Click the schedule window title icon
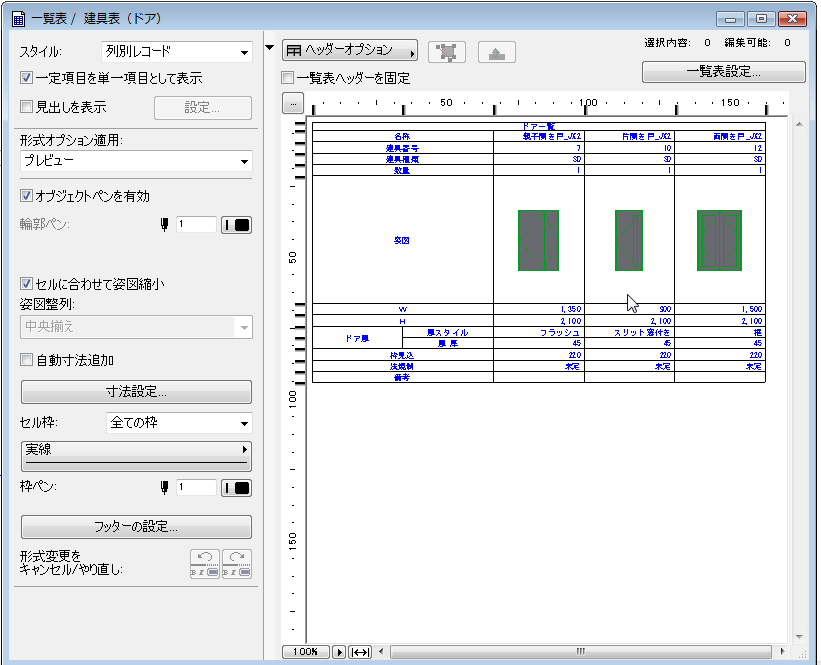This screenshot has height=665, width=821. pyautogui.click(x=18, y=19)
